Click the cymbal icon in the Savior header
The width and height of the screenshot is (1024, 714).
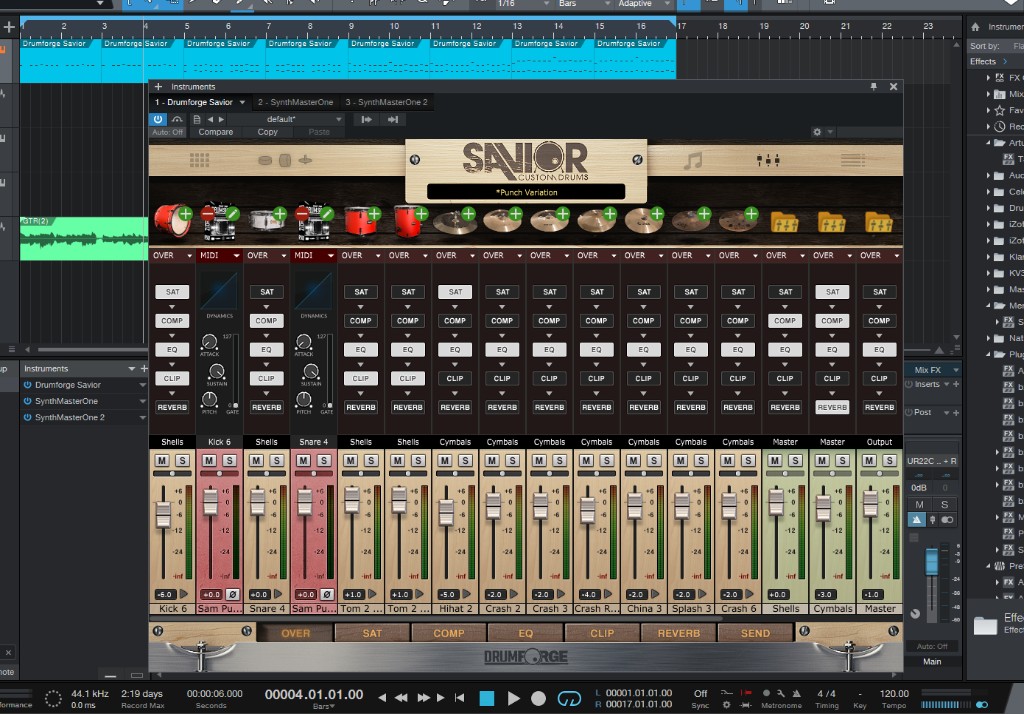pyautogui.click(x=305, y=160)
